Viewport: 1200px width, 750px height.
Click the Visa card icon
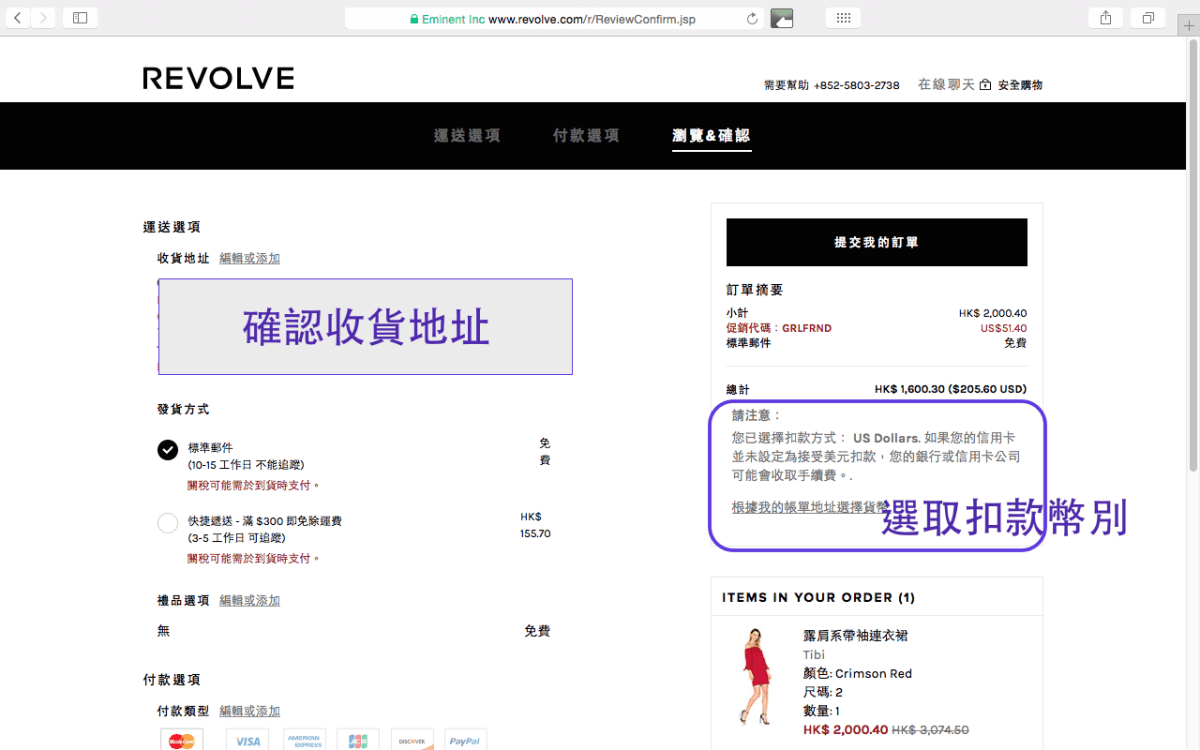(x=247, y=741)
